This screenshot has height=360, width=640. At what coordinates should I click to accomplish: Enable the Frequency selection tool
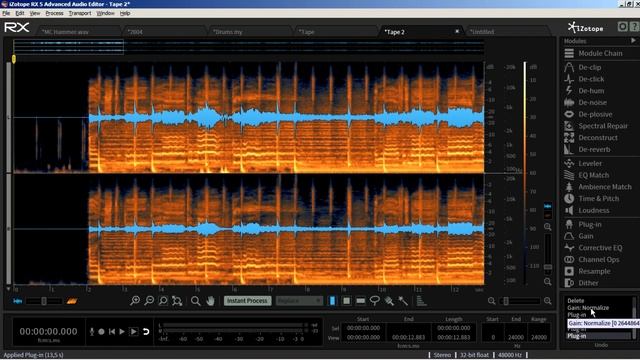[x=360, y=301]
